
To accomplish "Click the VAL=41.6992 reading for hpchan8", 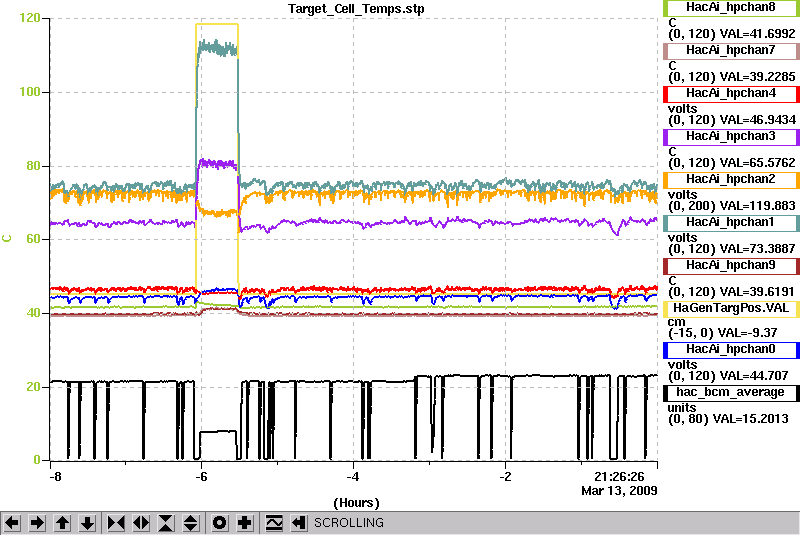I will tap(757, 34).
